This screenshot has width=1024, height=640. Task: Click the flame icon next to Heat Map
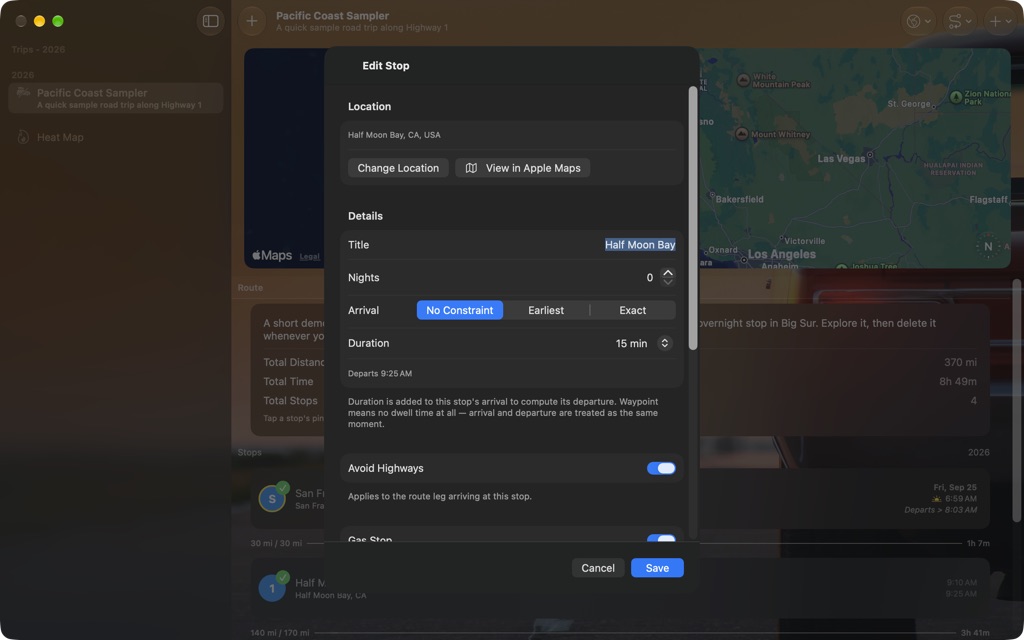(x=23, y=137)
